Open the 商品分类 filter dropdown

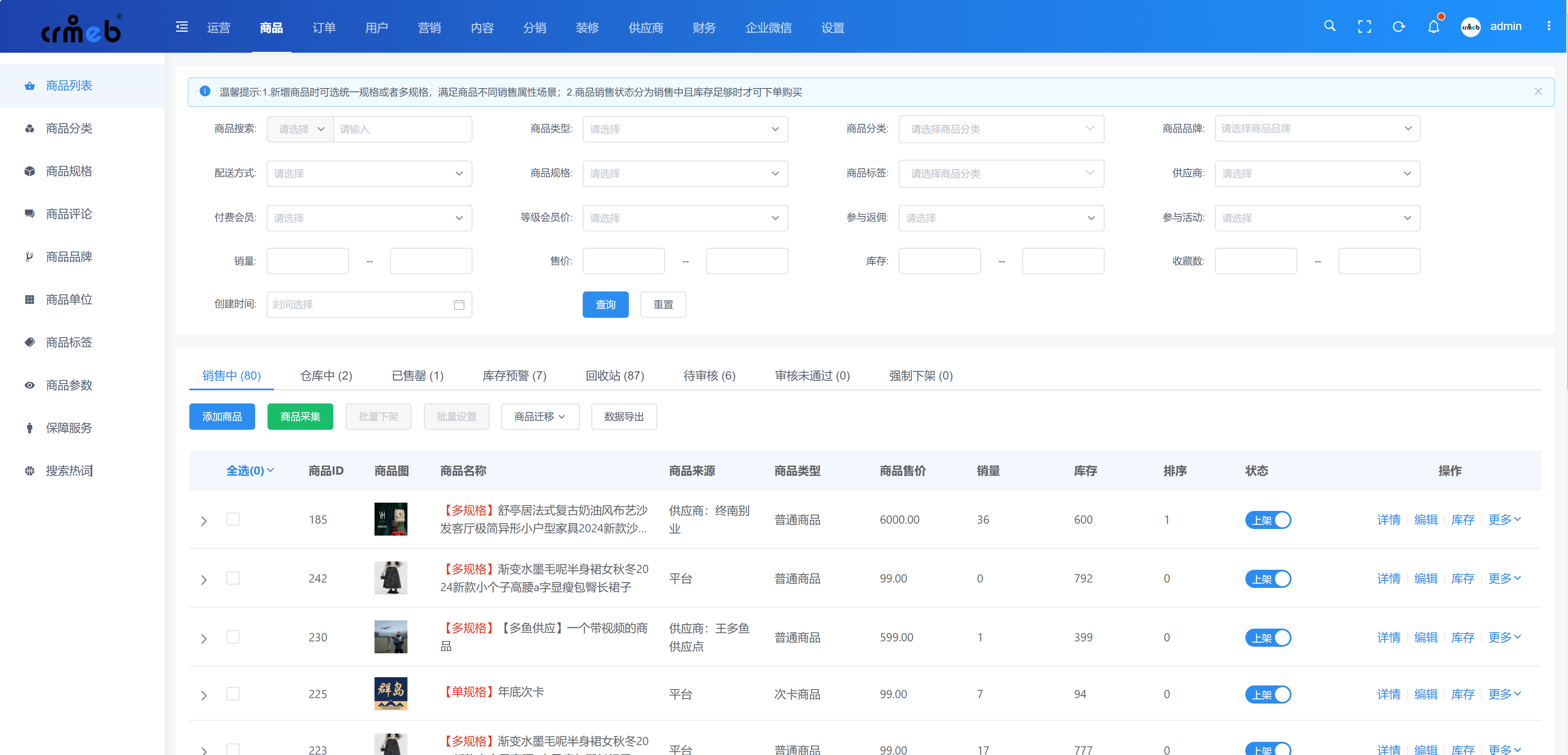pyautogui.click(x=1001, y=129)
